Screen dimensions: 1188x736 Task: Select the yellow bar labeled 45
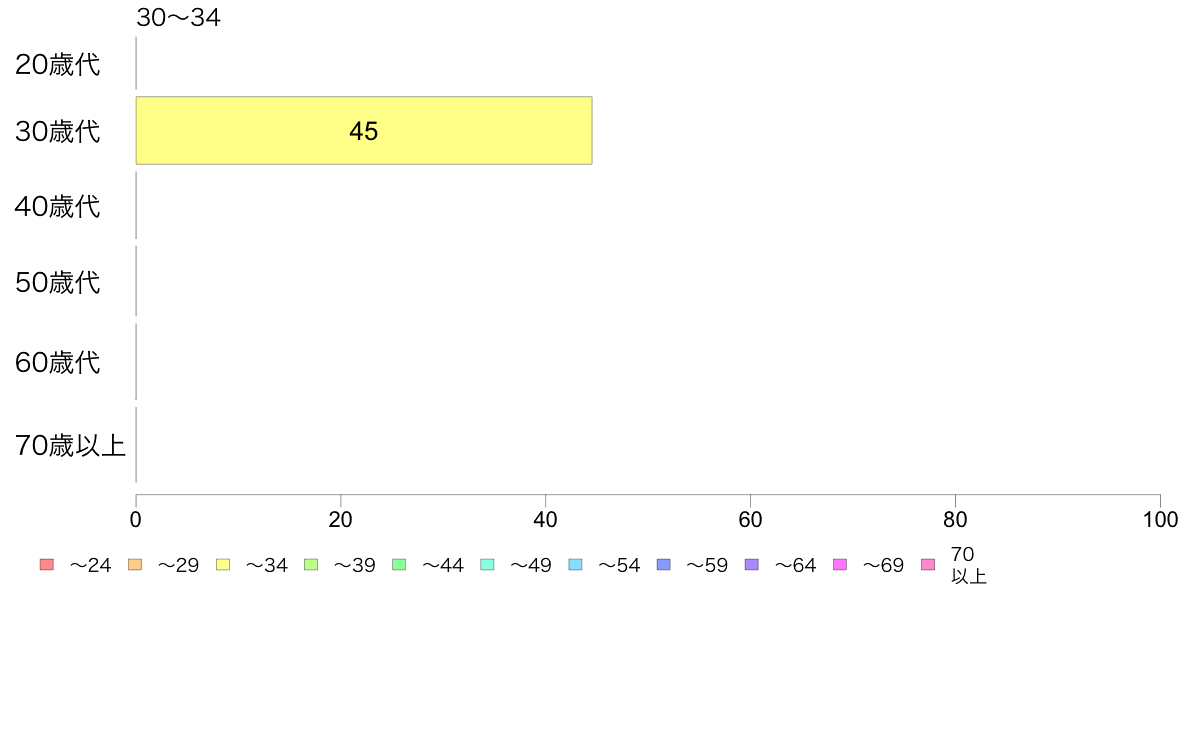[x=364, y=130]
